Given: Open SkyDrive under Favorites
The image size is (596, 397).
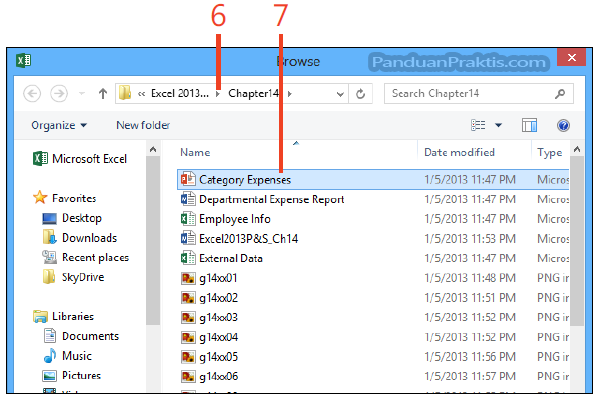Looking at the screenshot, I should coord(73,277).
